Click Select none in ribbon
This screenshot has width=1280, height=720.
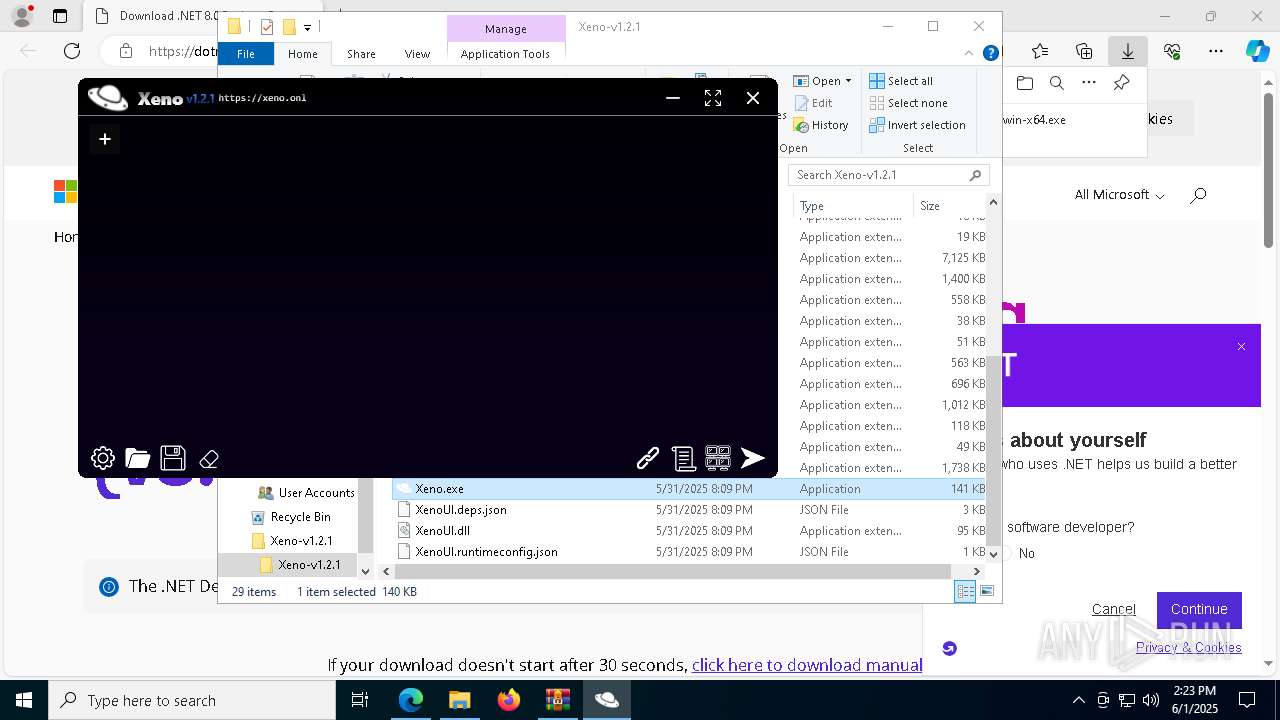[x=908, y=103]
